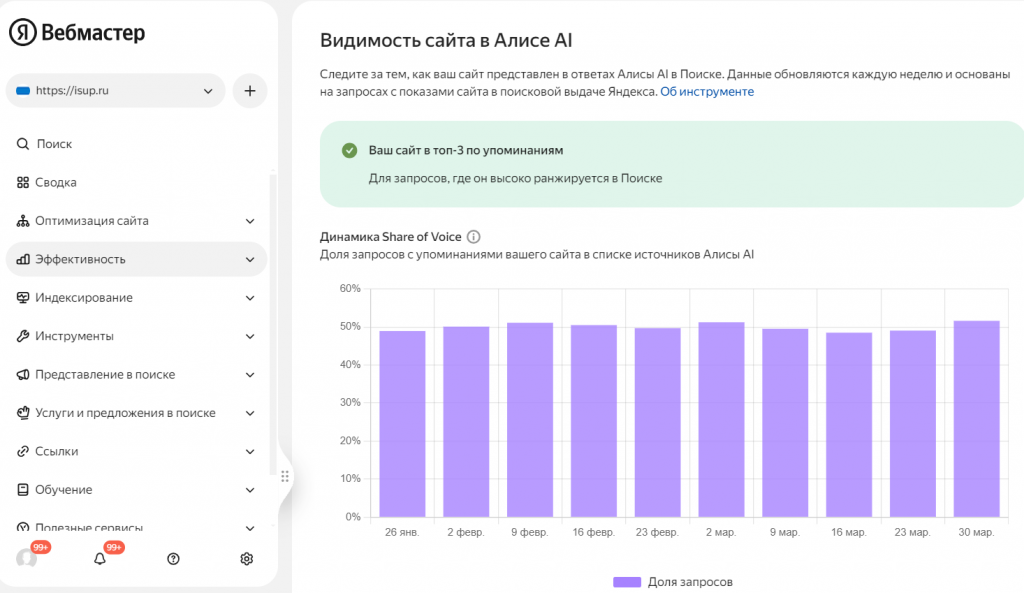The width and height of the screenshot is (1024, 593).
Task: Click the Индексирование monitor icon
Action: [x=23, y=298]
